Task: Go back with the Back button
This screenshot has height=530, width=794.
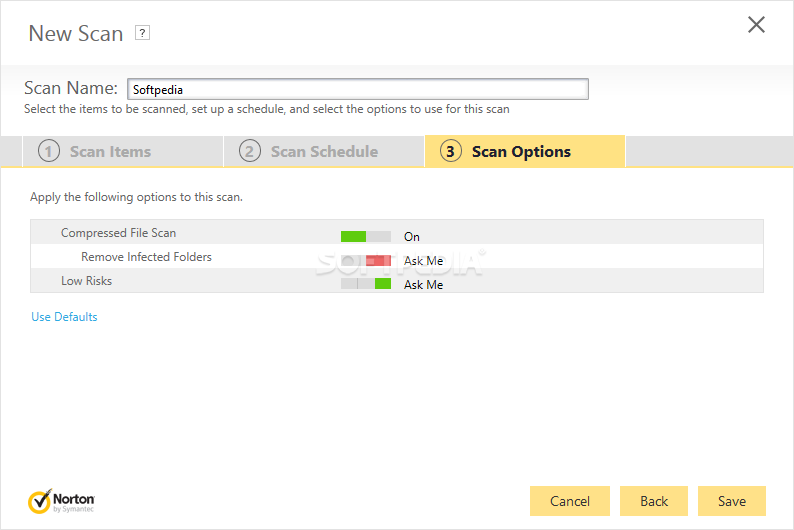Action: [654, 501]
